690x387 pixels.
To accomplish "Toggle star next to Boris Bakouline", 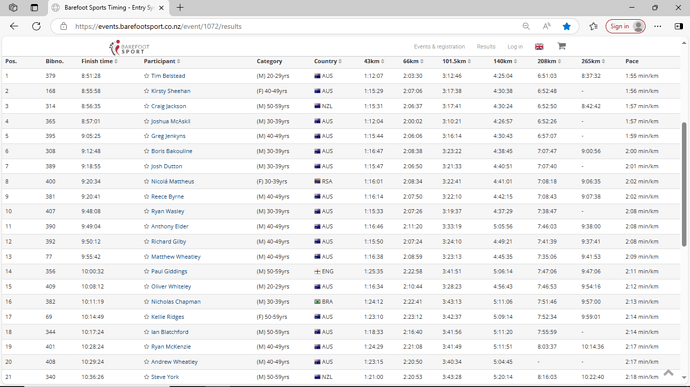I will pos(147,151).
